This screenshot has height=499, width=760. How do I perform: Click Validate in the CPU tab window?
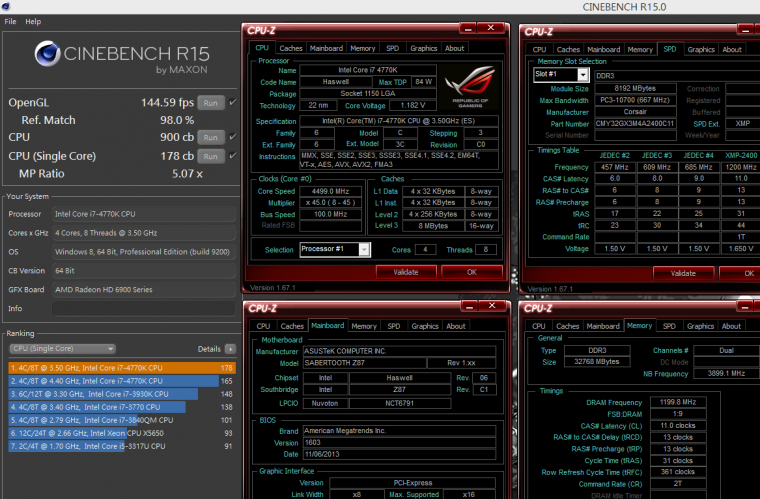tap(405, 271)
